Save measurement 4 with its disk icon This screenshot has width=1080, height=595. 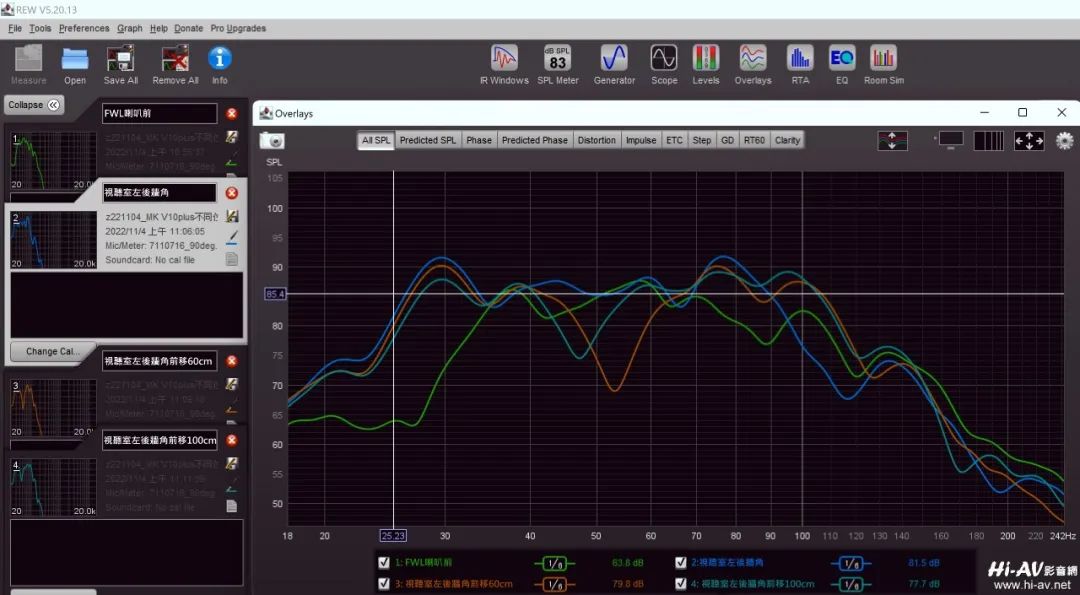pyautogui.click(x=232, y=463)
